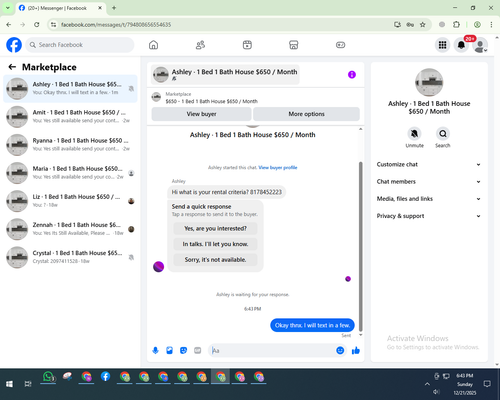Click the Search Facebook field
The image size is (500, 400).
pos(80,45)
